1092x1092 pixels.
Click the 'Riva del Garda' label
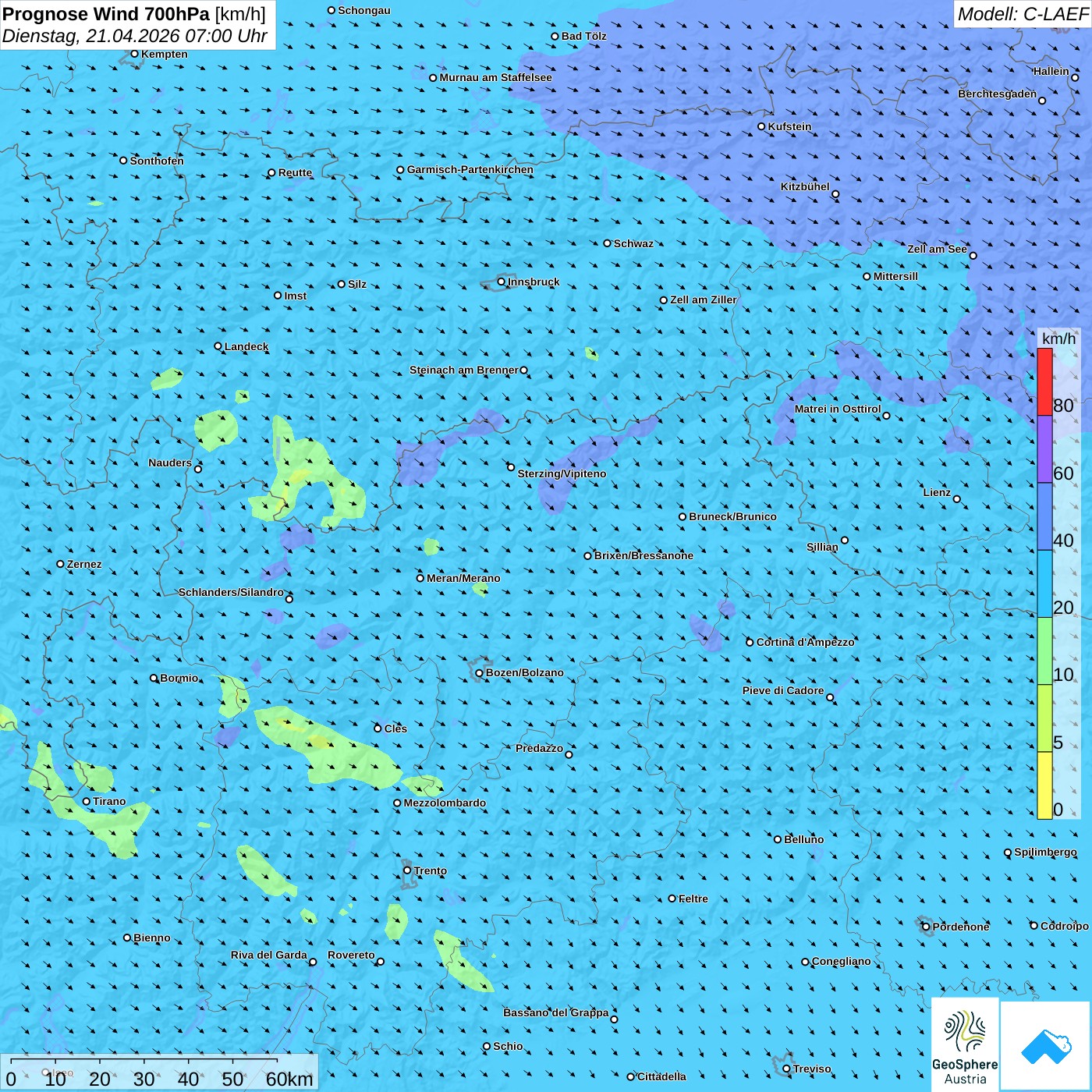coord(269,955)
